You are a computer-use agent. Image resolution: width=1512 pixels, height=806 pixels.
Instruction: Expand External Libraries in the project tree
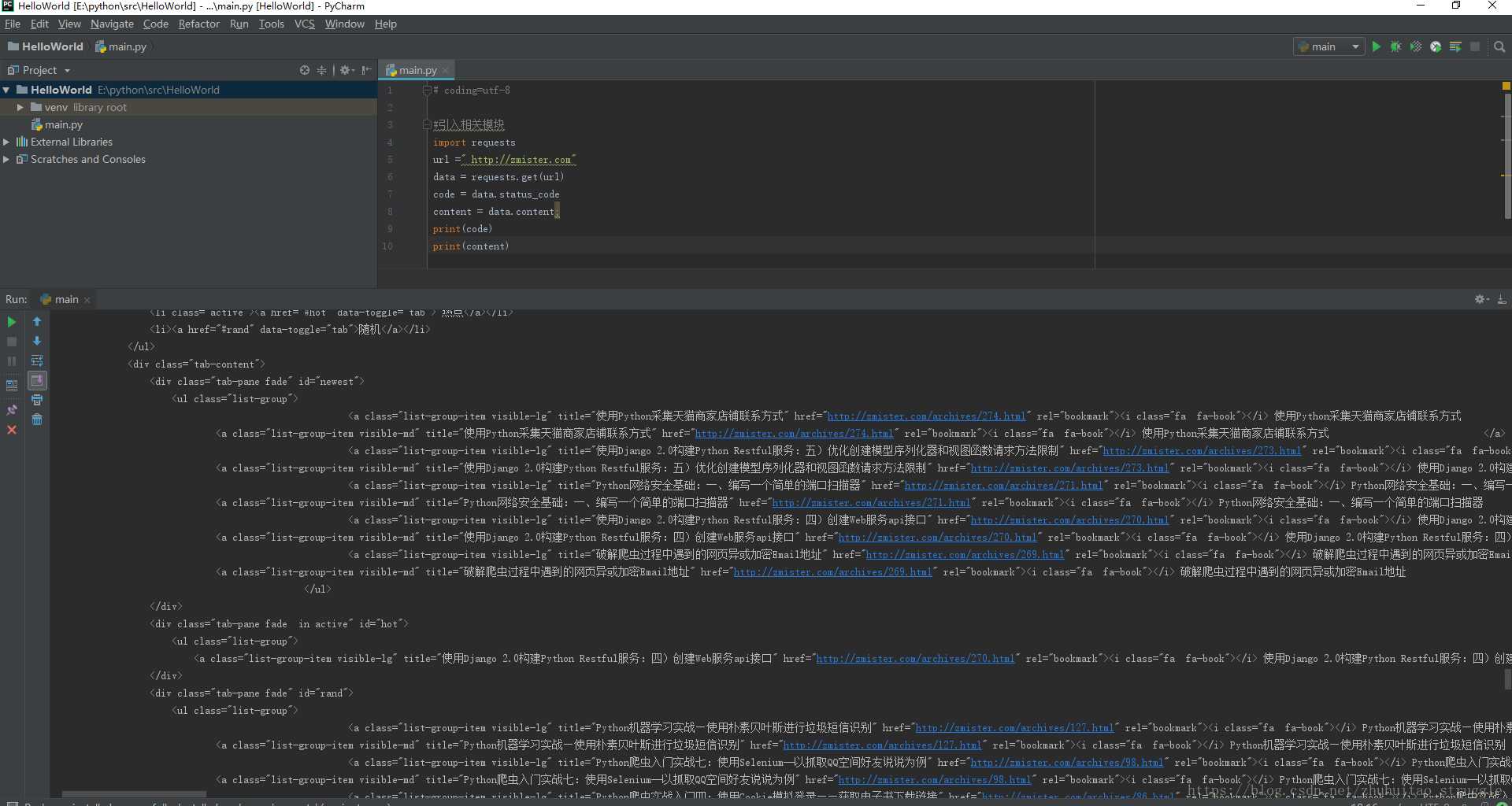click(6, 142)
